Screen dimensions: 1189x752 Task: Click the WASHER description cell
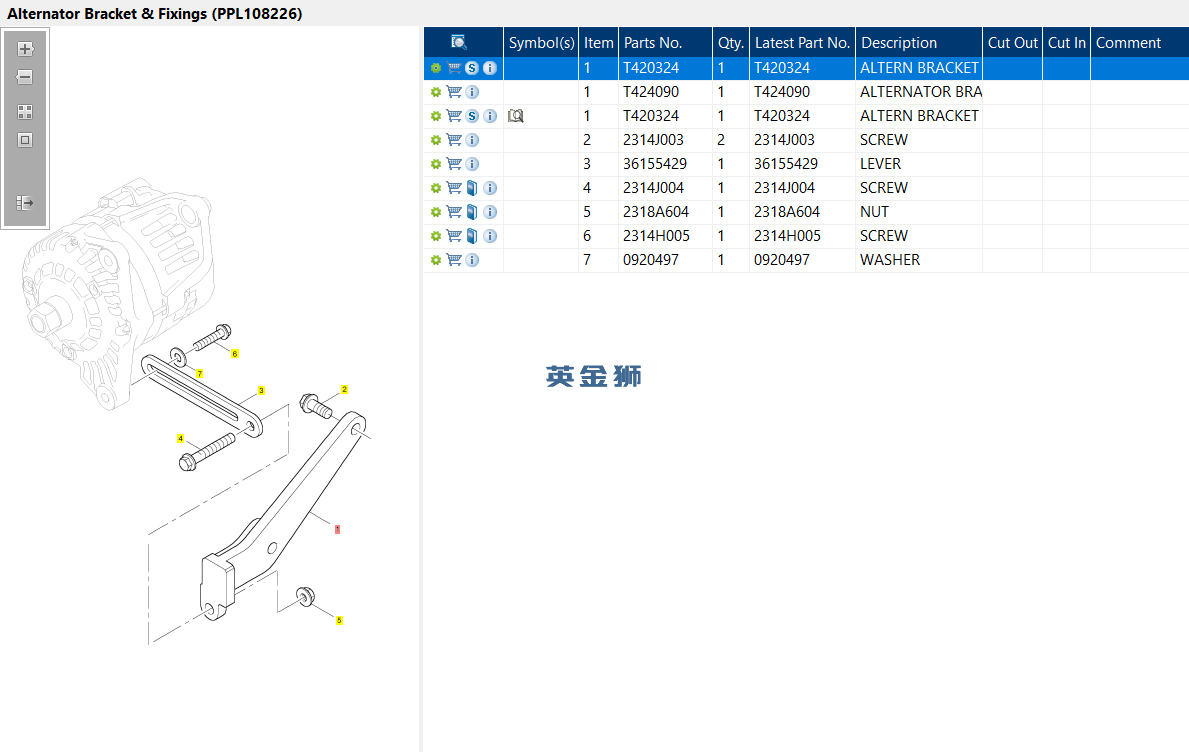(x=919, y=260)
